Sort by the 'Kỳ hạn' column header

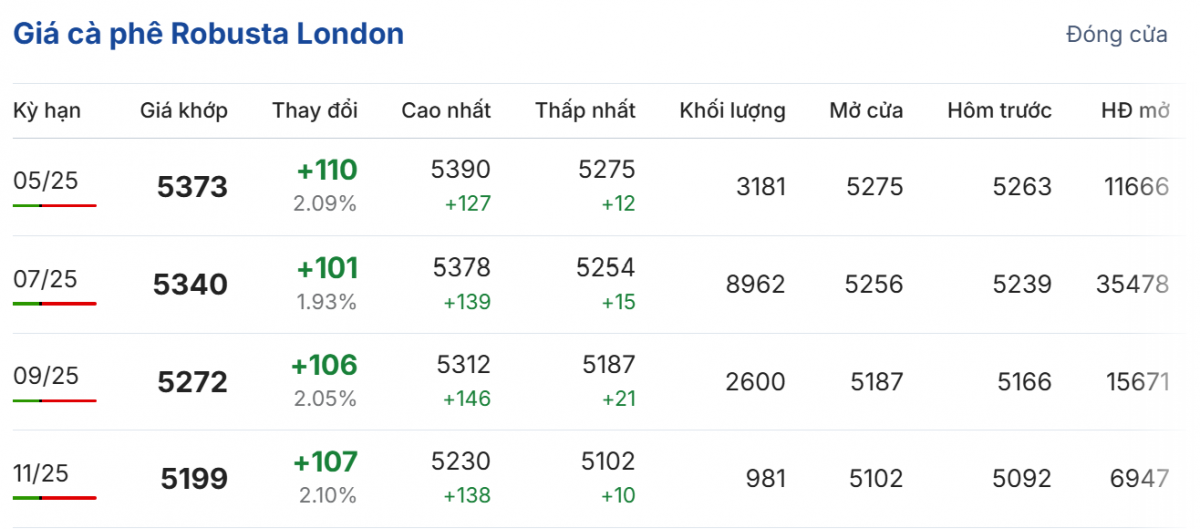(x=47, y=111)
